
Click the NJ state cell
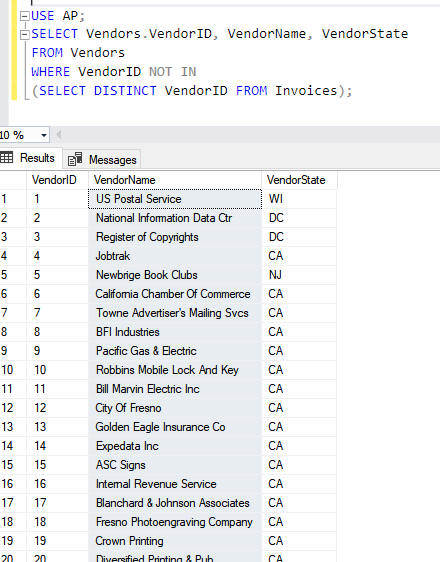coord(299,275)
